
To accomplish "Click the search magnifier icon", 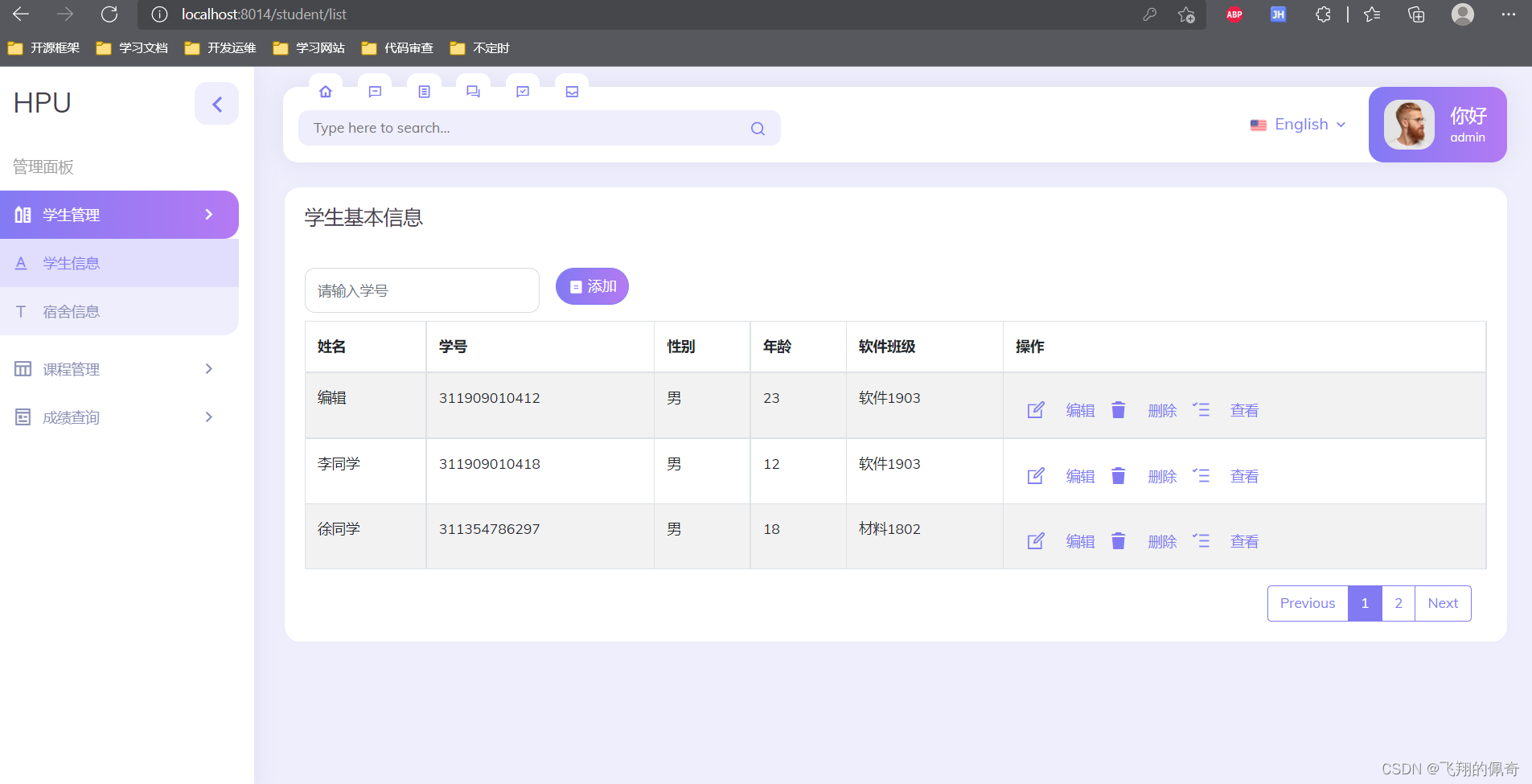I will coord(757,128).
